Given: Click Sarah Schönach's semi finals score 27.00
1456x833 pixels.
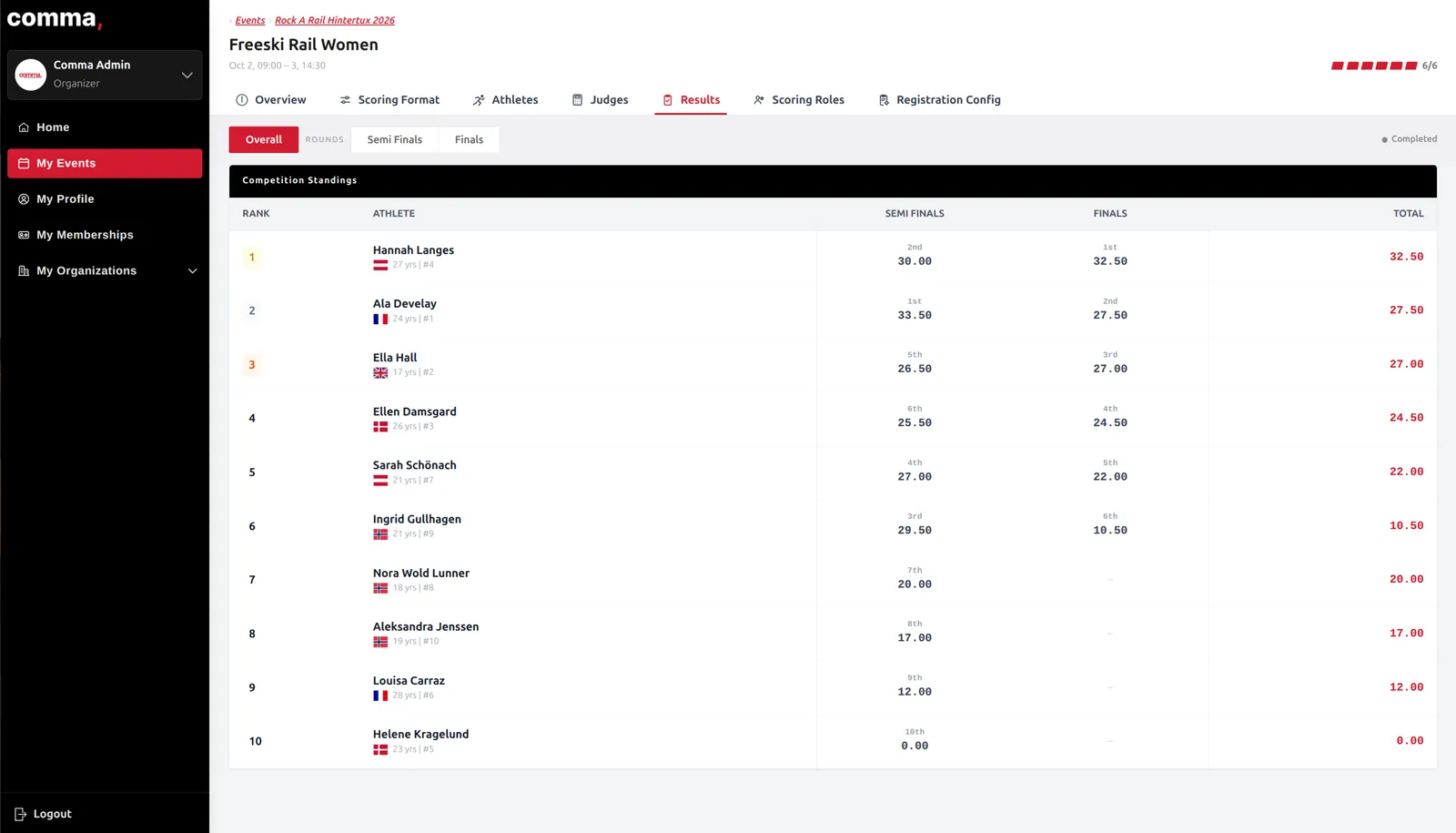Looking at the screenshot, I should pos(915,477).
